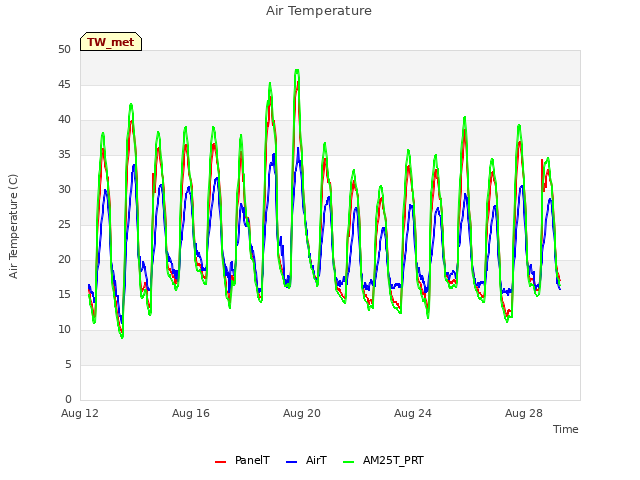
Task: Click the 30 y-axis tick label
Action: [x=64, y=190]
